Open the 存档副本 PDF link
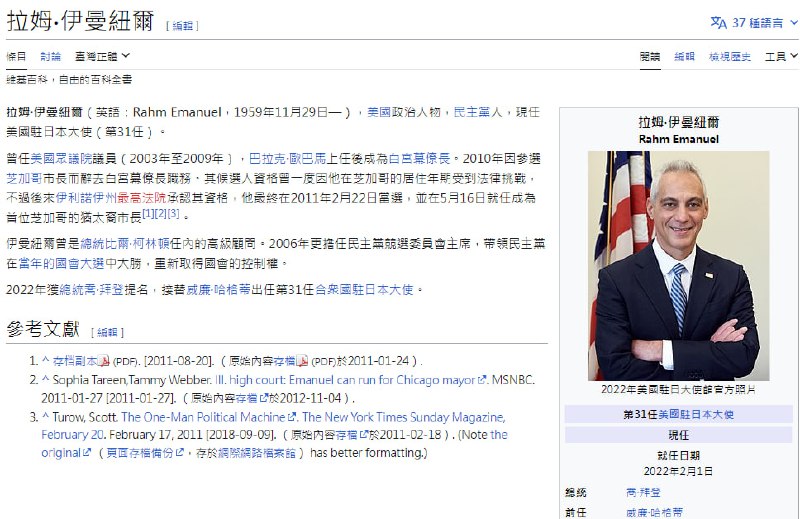The width and height of the screenshot is (800, 519). coord(74,361)
